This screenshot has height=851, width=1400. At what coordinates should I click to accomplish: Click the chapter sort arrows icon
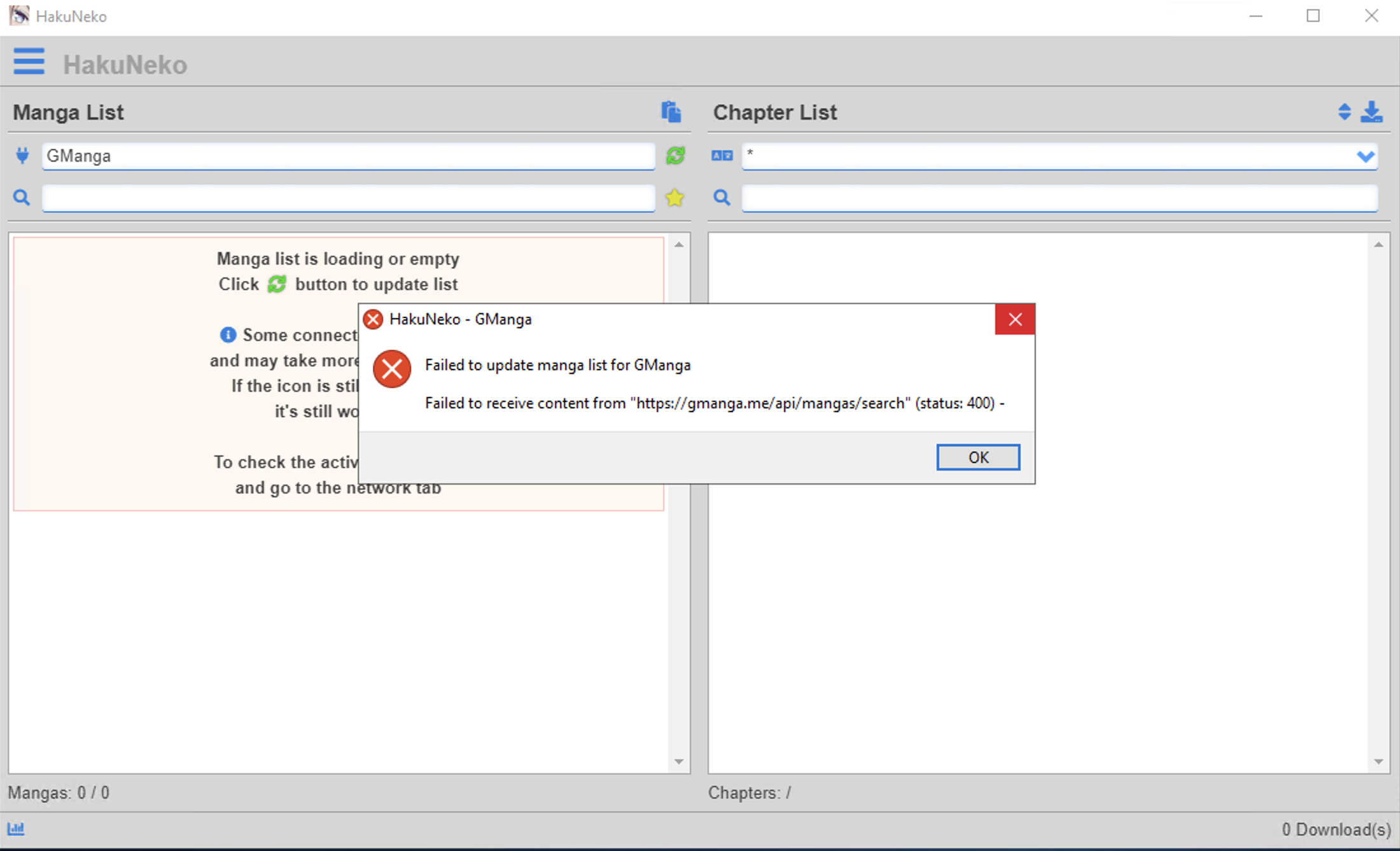click(x=1344, y=112)
